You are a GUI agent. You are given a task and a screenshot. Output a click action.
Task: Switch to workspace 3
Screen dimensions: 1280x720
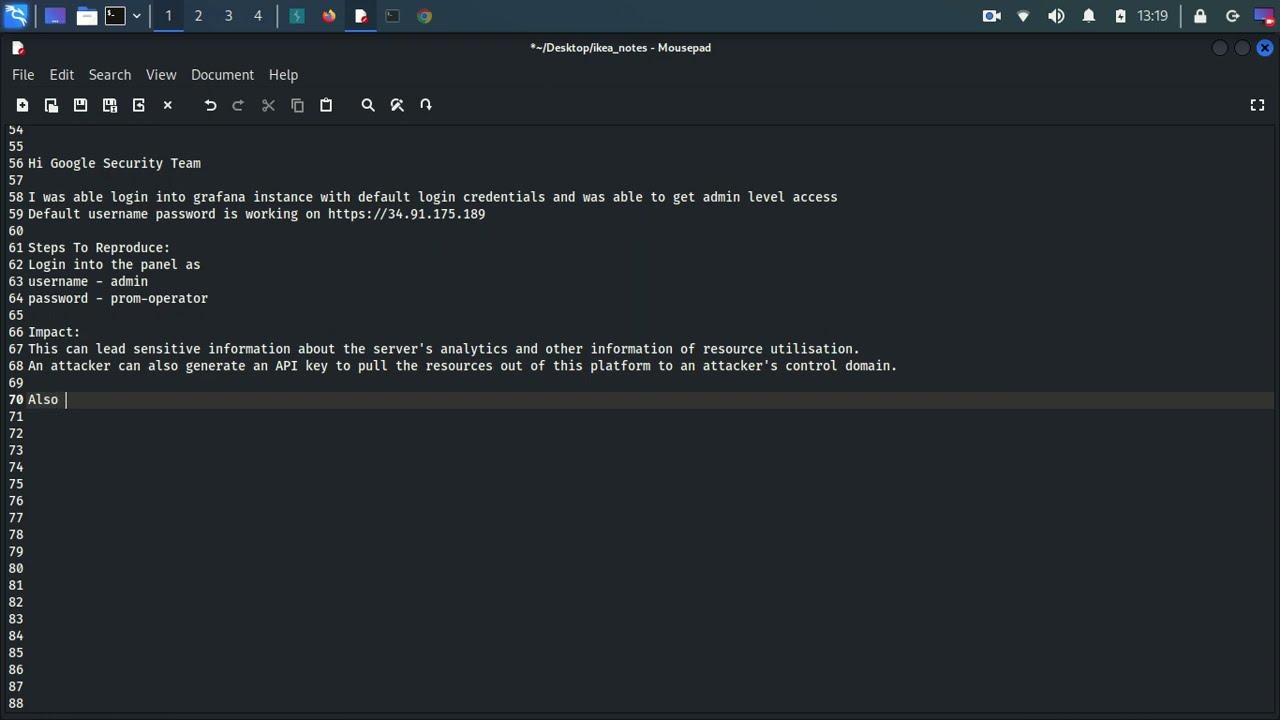pyautogui.click(x=228, y=16)
